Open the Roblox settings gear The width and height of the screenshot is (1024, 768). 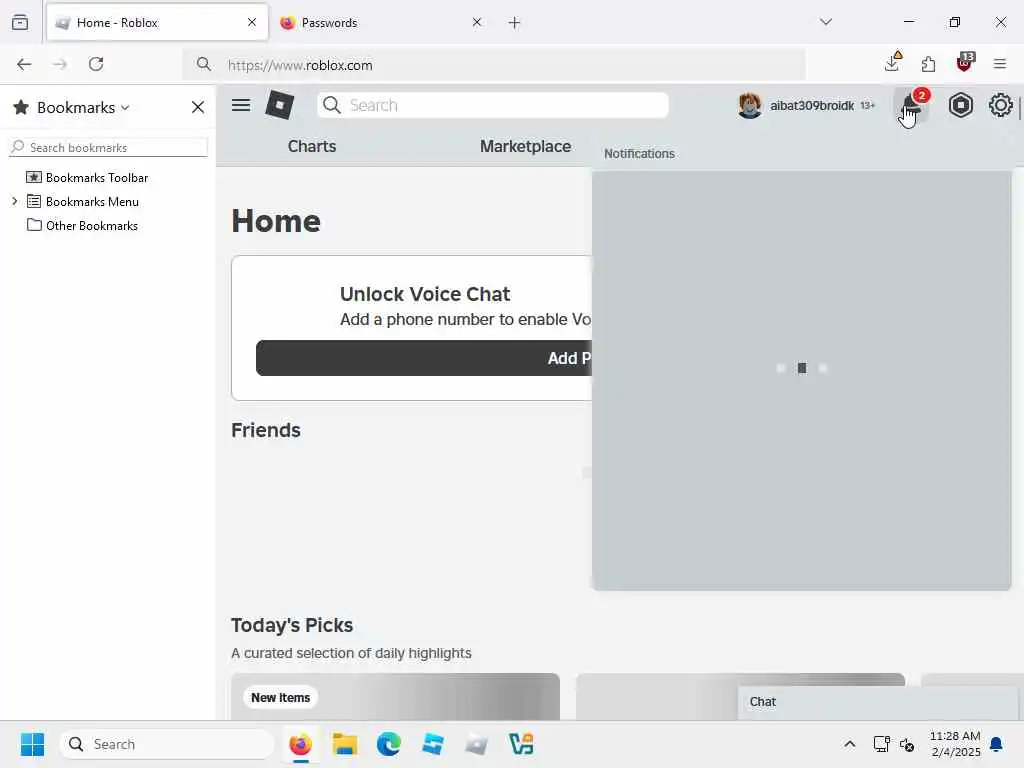coord(1000,105)
